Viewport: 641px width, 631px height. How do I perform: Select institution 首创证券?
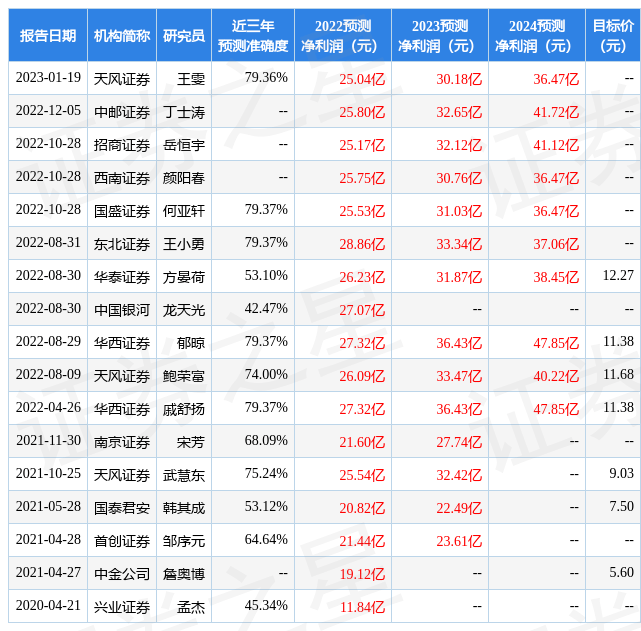(x=122, y=541)
